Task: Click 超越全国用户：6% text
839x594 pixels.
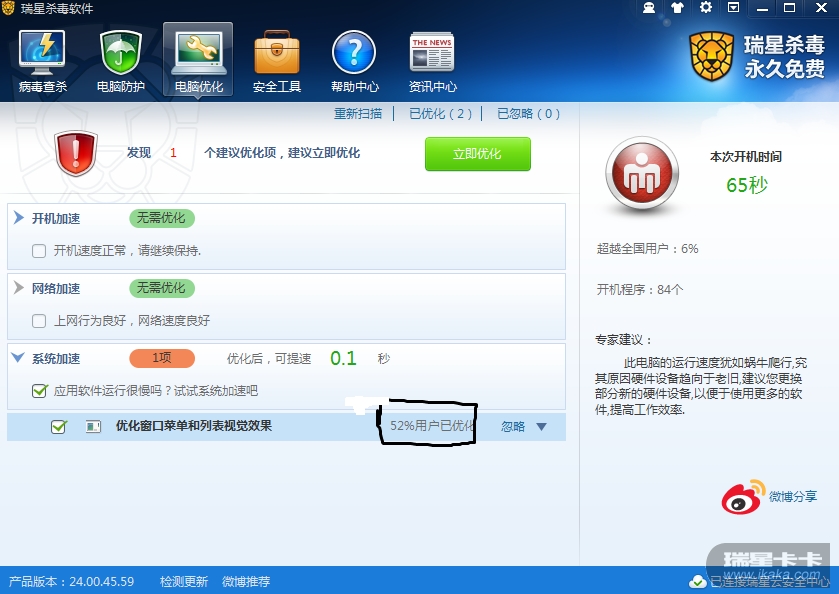Action: (x=647, y=249)
